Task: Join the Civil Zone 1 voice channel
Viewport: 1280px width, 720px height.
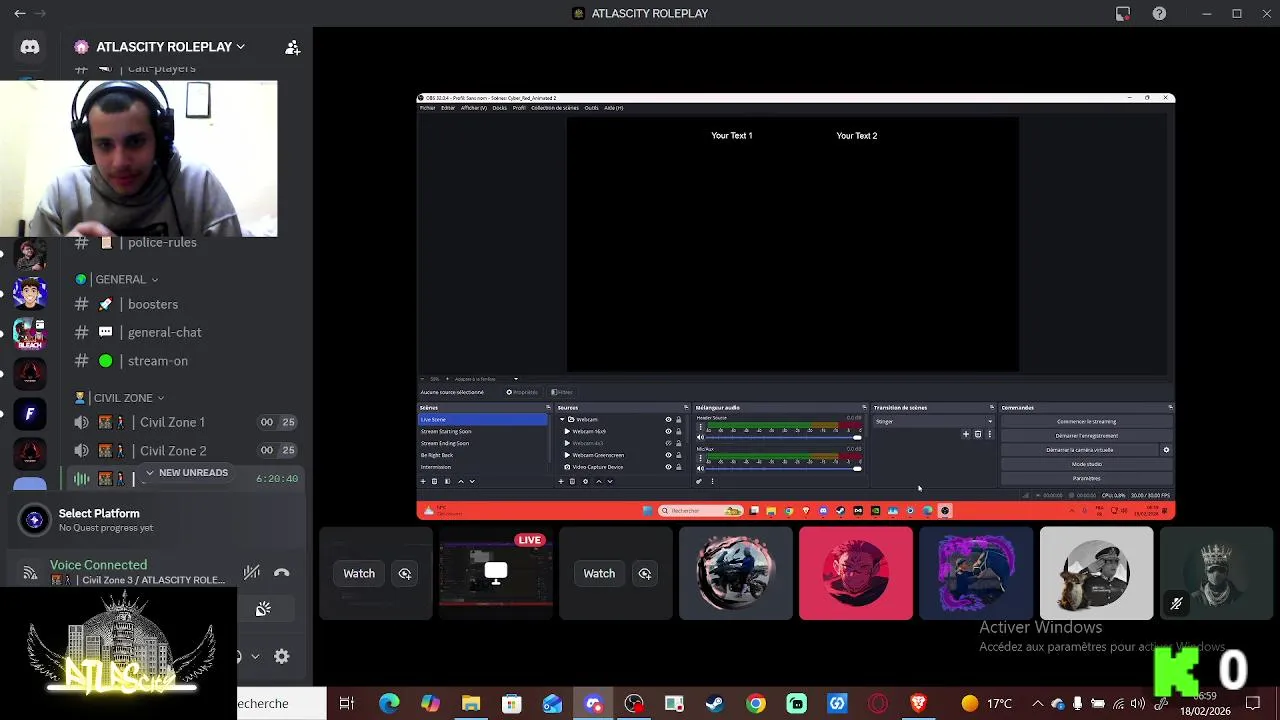Action: click(x=172, y=422)
